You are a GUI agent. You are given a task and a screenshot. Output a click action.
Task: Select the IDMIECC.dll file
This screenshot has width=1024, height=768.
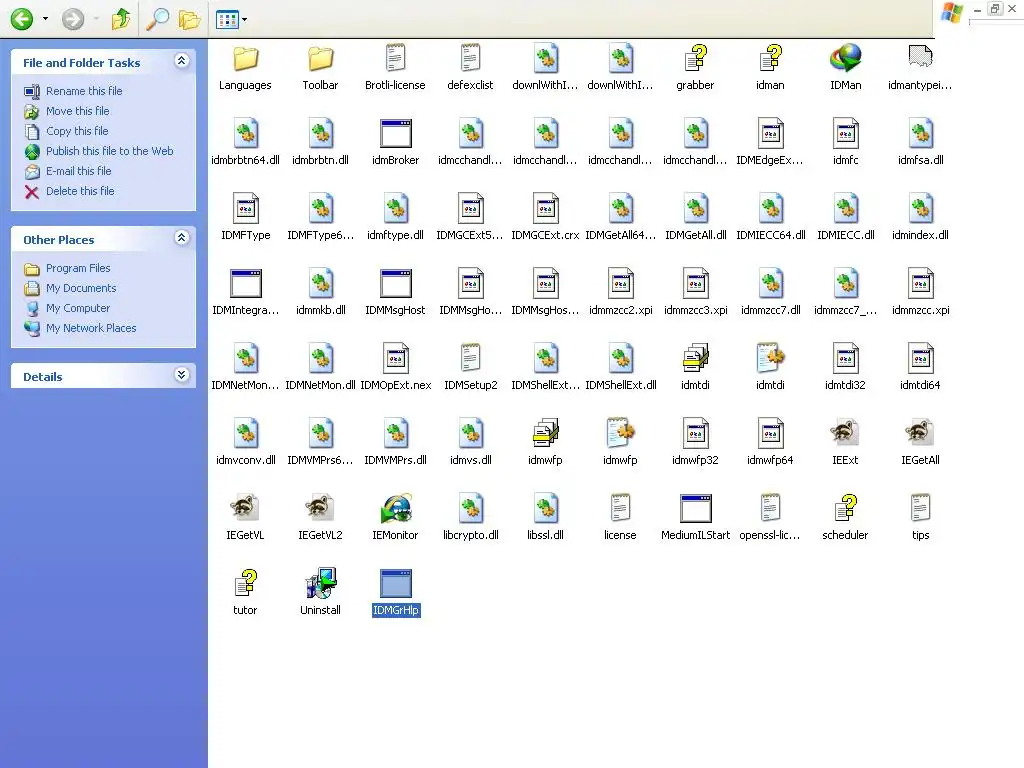[x=846, y=217]
